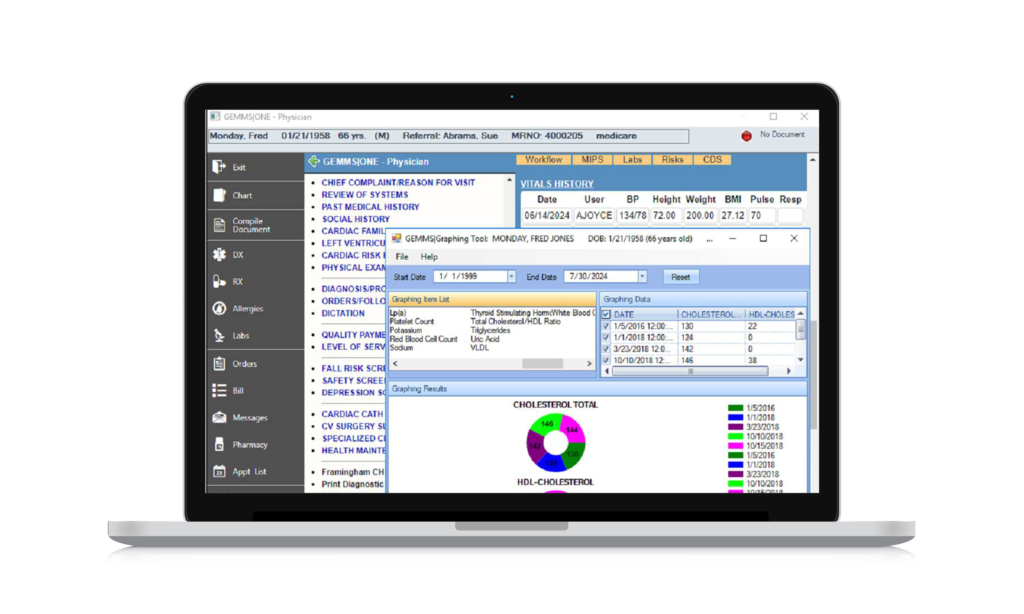Click the red No Document status icon
The width and height of the screenshot is (1024, 614).
[746, 136]
